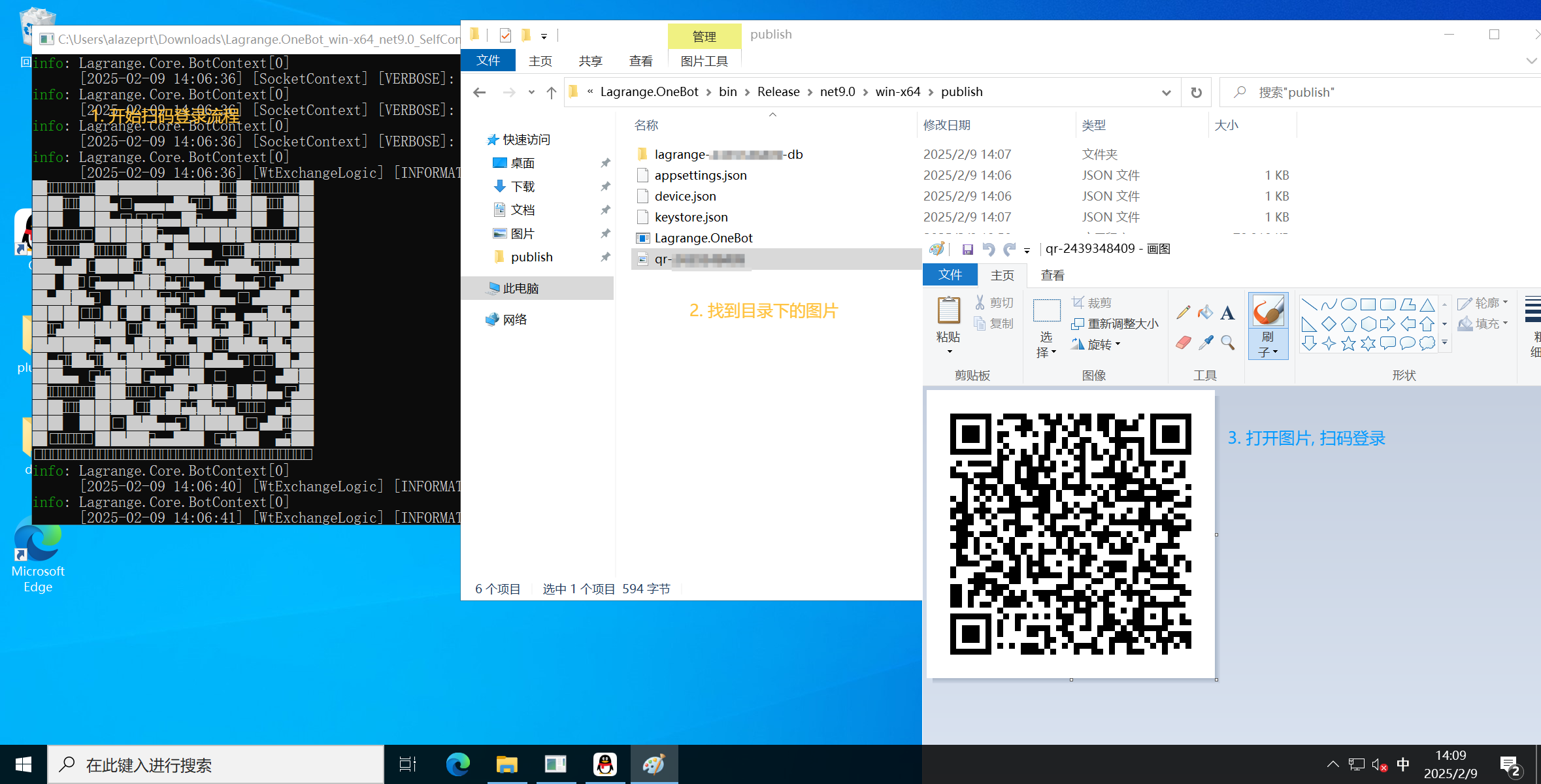Open Downloads in Quick access
Image resolution: width=1541 pixels, height=784 pixels.
click(522, 186)
